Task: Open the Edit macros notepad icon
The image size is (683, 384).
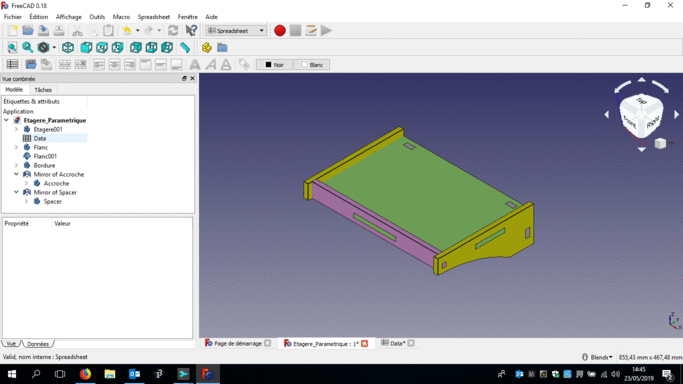Action: click(x=311, y=30)
